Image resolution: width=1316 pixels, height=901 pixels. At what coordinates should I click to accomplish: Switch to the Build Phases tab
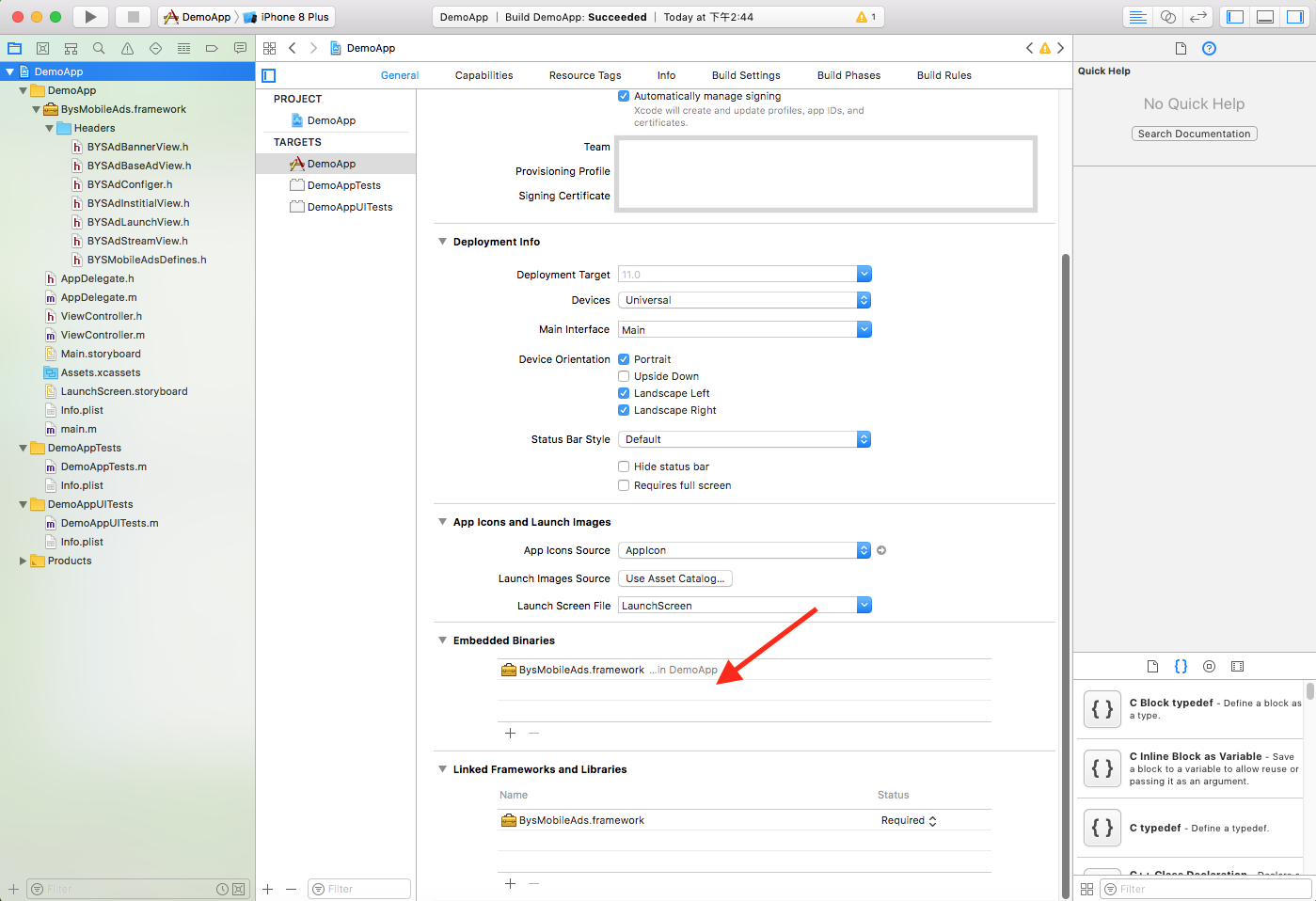(x=848, y=75)
